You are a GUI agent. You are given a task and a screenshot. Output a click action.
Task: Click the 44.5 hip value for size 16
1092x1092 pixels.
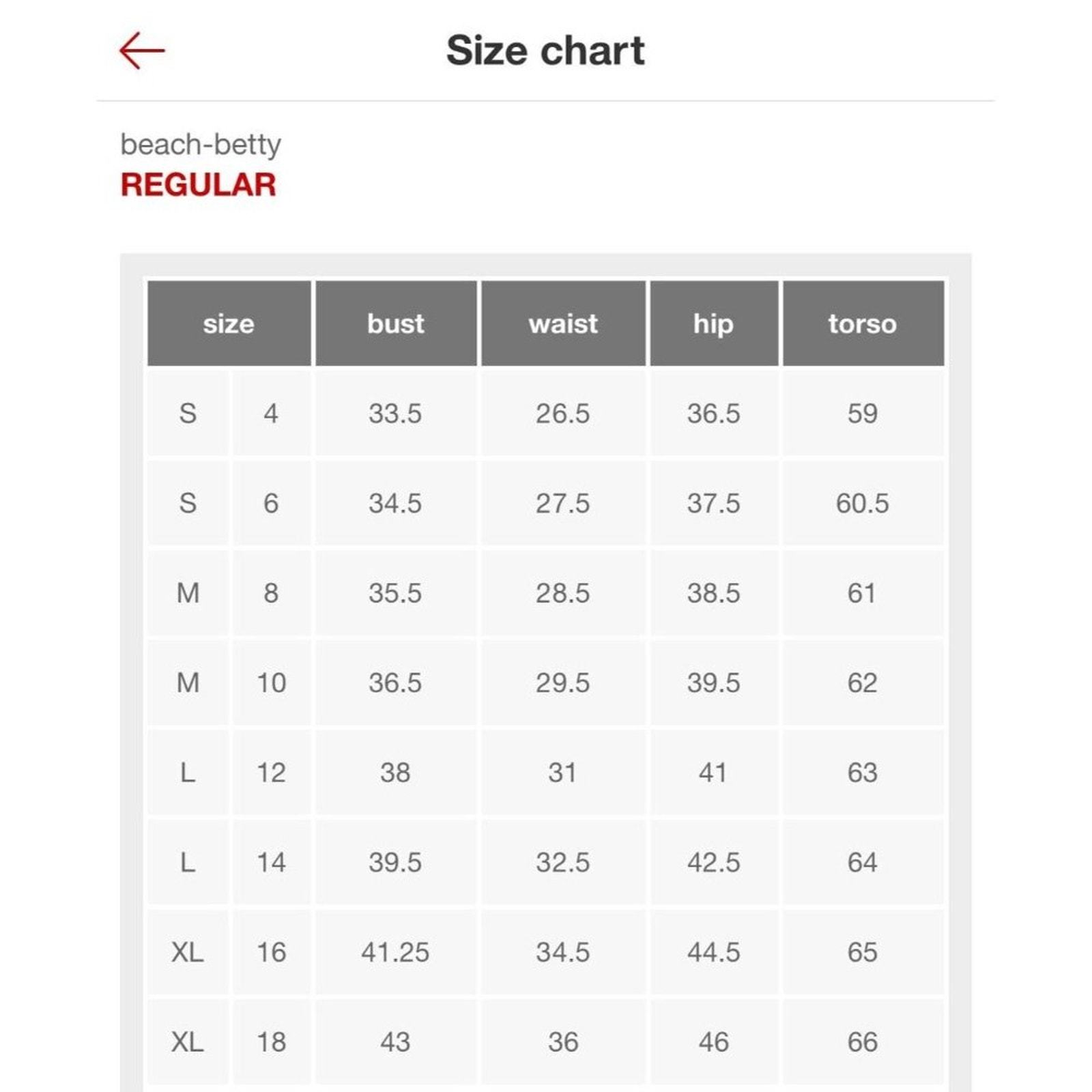click(x=714, y=952)
